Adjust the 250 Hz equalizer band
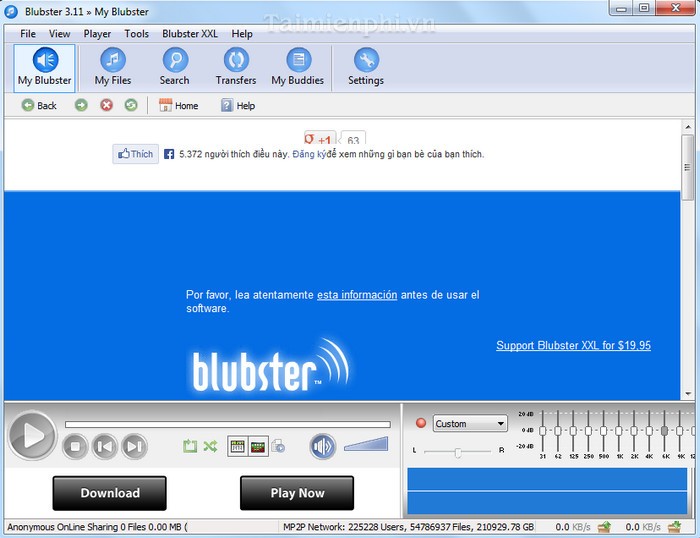Viewport: 700px width, 538px height. click(x=588, y=431)
